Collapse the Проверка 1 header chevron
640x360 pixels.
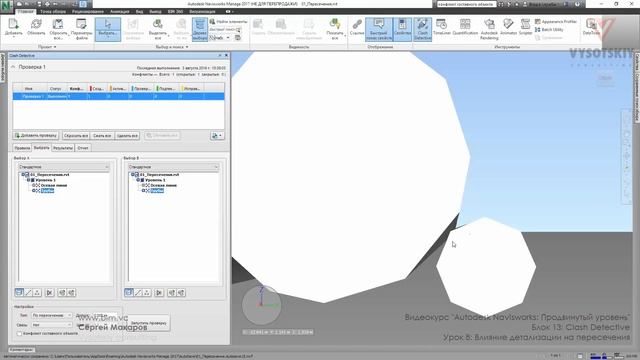pos(13,67)
